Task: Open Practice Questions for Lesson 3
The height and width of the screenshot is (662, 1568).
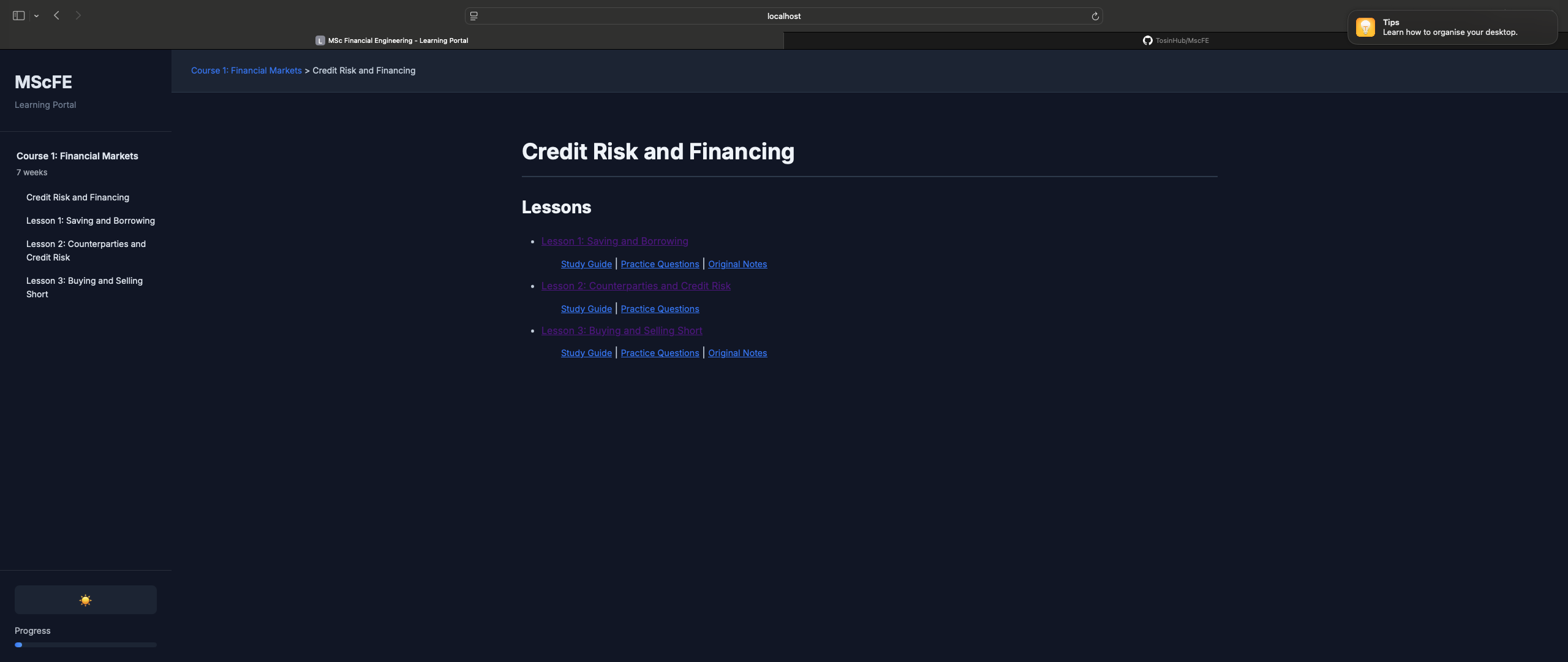Action: coord(660,353)
